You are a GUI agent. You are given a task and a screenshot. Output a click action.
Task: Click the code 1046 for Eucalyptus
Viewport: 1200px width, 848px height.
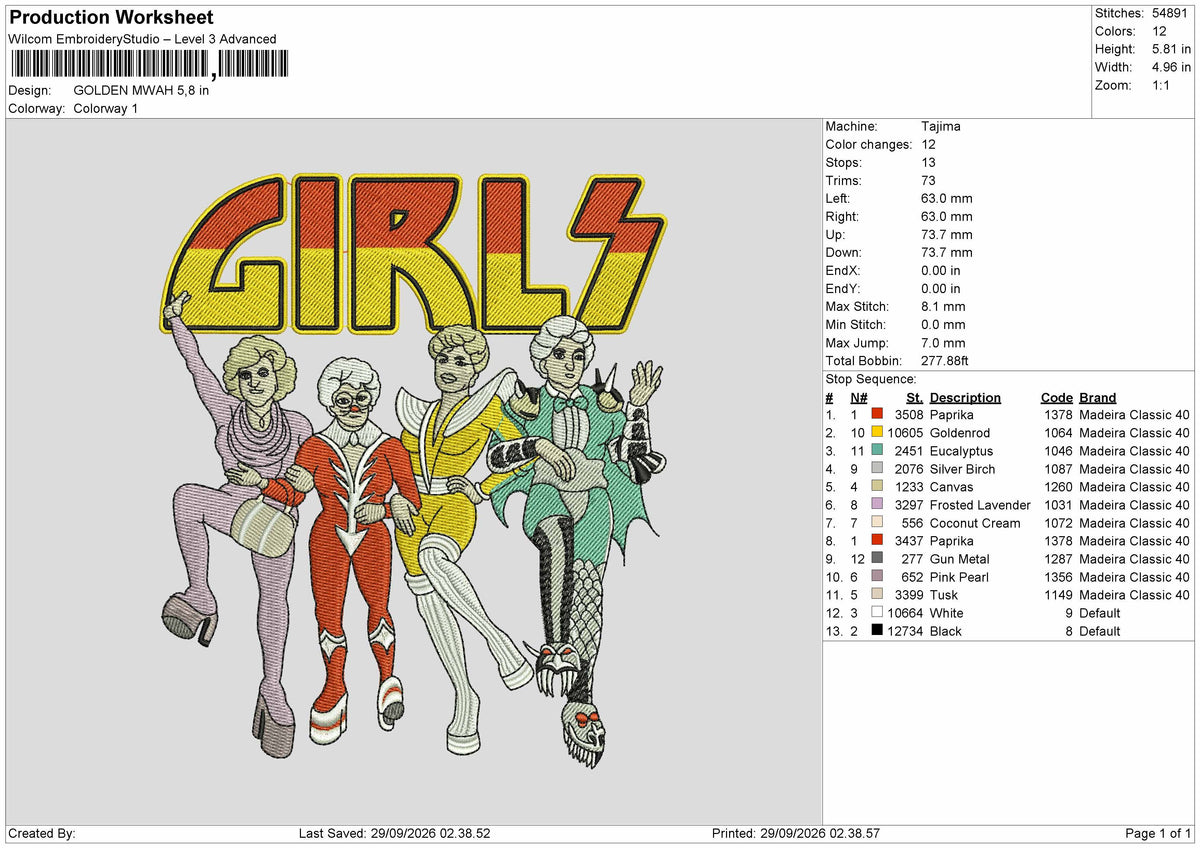point(1056,450)
